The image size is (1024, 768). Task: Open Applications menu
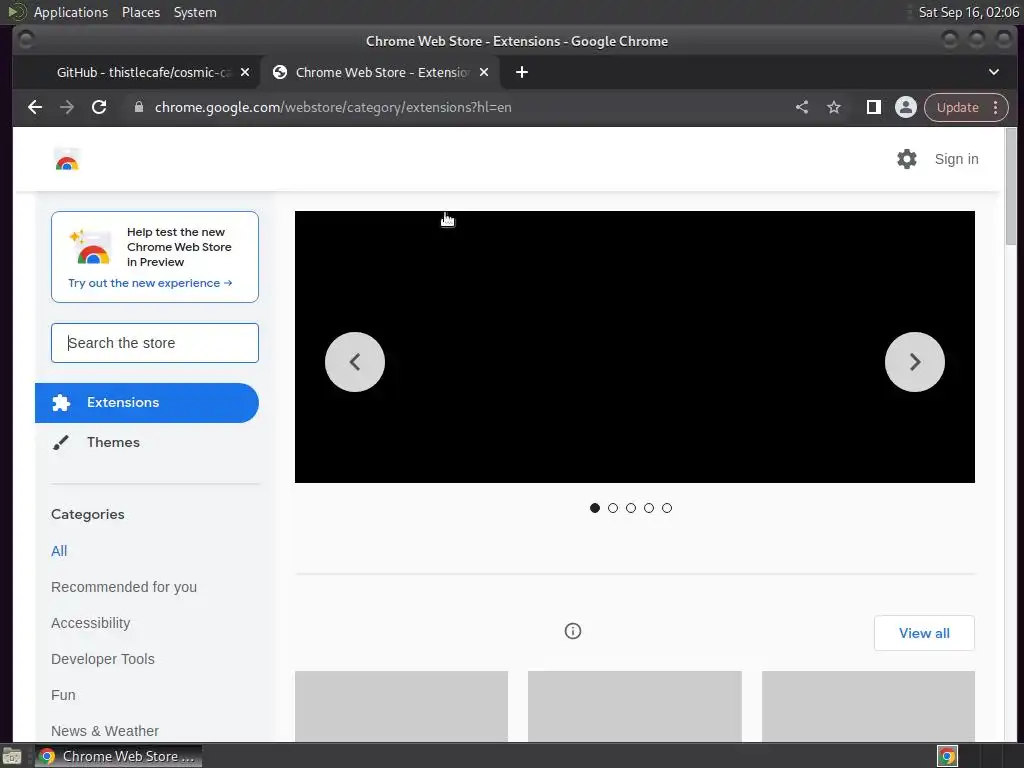pyautogui.click(x=71, y=12)
